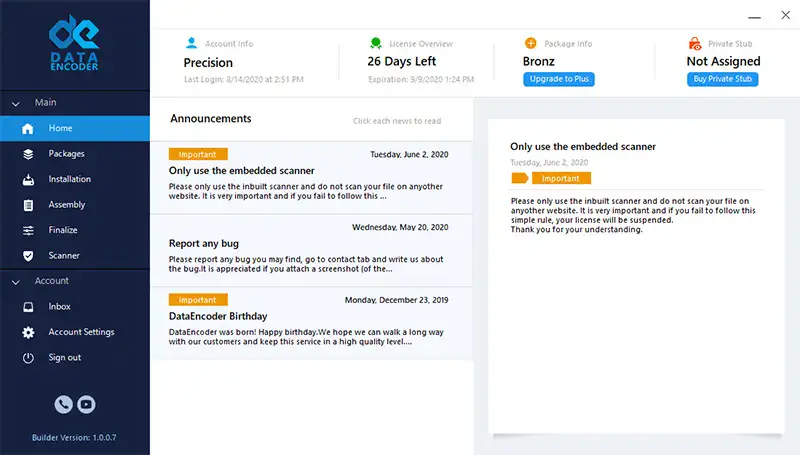Click the green License Overview badge icon
800x455 pixels.
[376, 43]
